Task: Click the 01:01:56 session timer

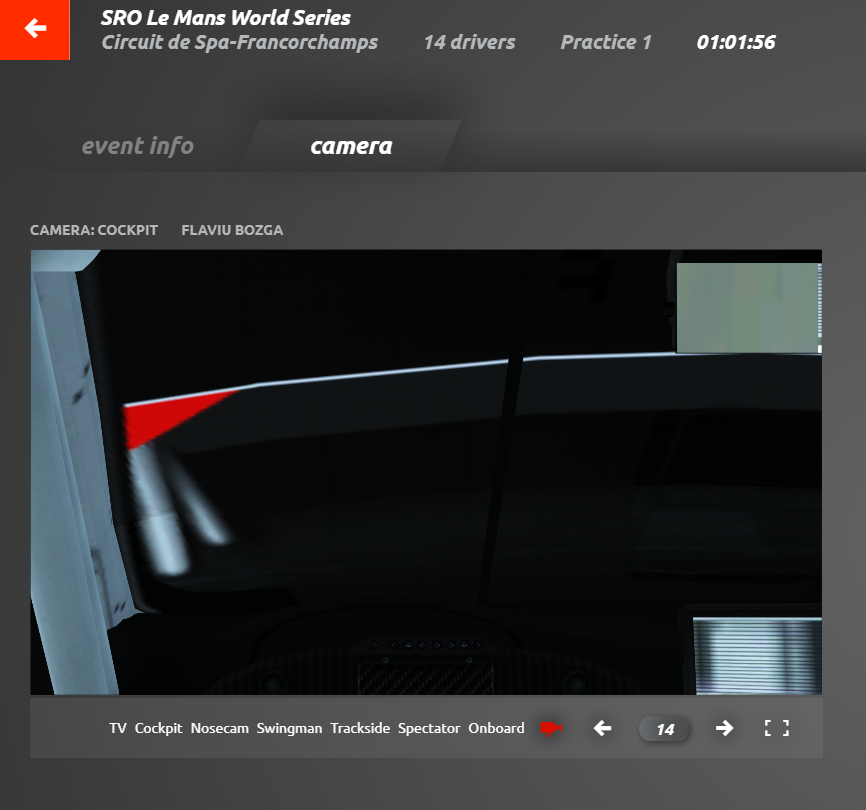Action: pos(736,42)
